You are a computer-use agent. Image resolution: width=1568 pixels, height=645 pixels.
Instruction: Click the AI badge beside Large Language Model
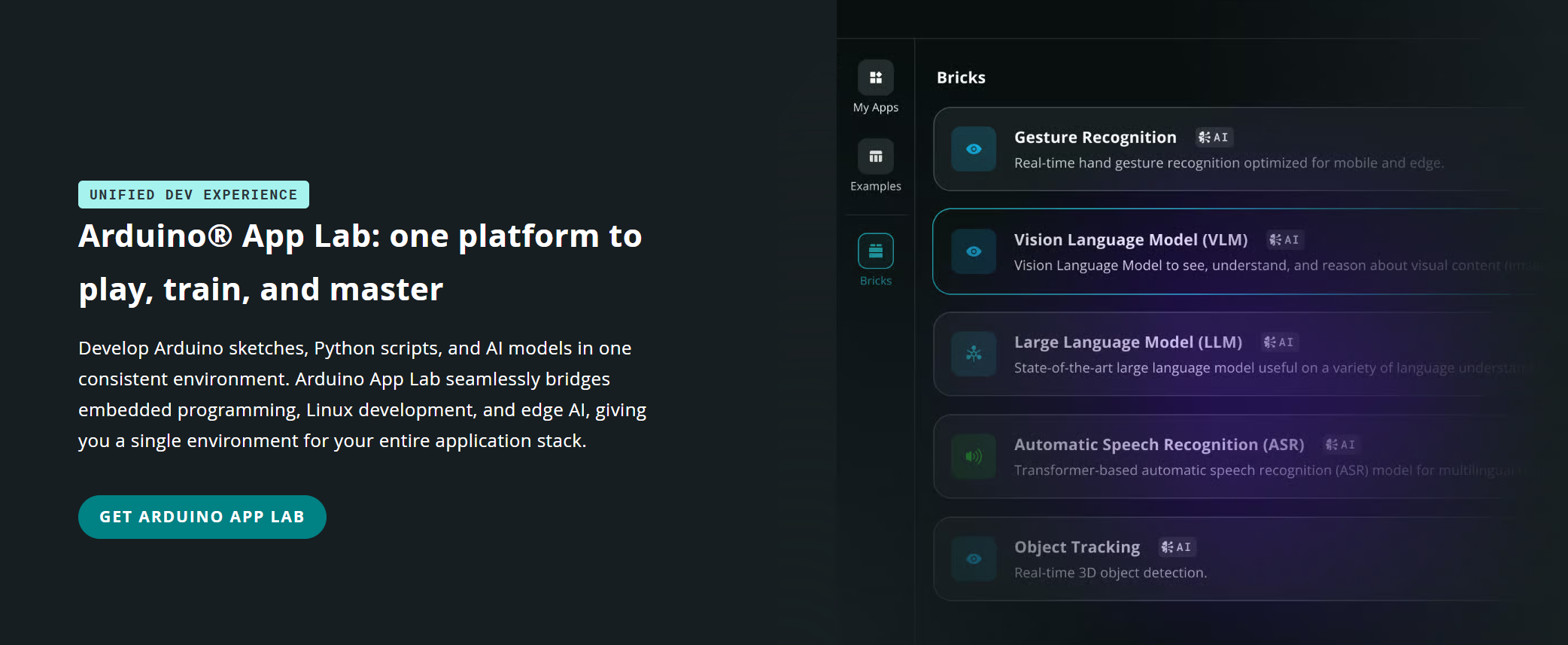click(x=1279, y=342)
